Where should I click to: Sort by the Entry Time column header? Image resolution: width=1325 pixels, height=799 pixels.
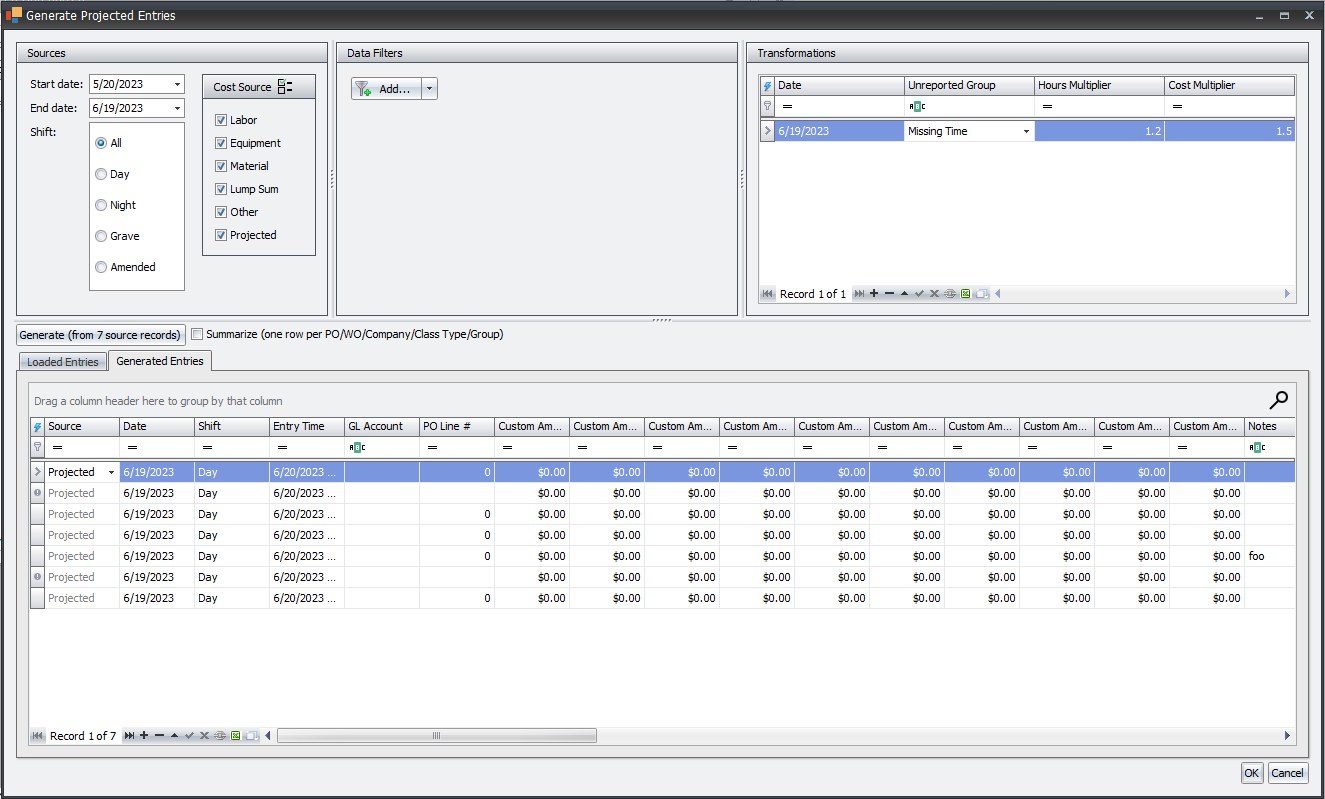[x=307, y=426]
